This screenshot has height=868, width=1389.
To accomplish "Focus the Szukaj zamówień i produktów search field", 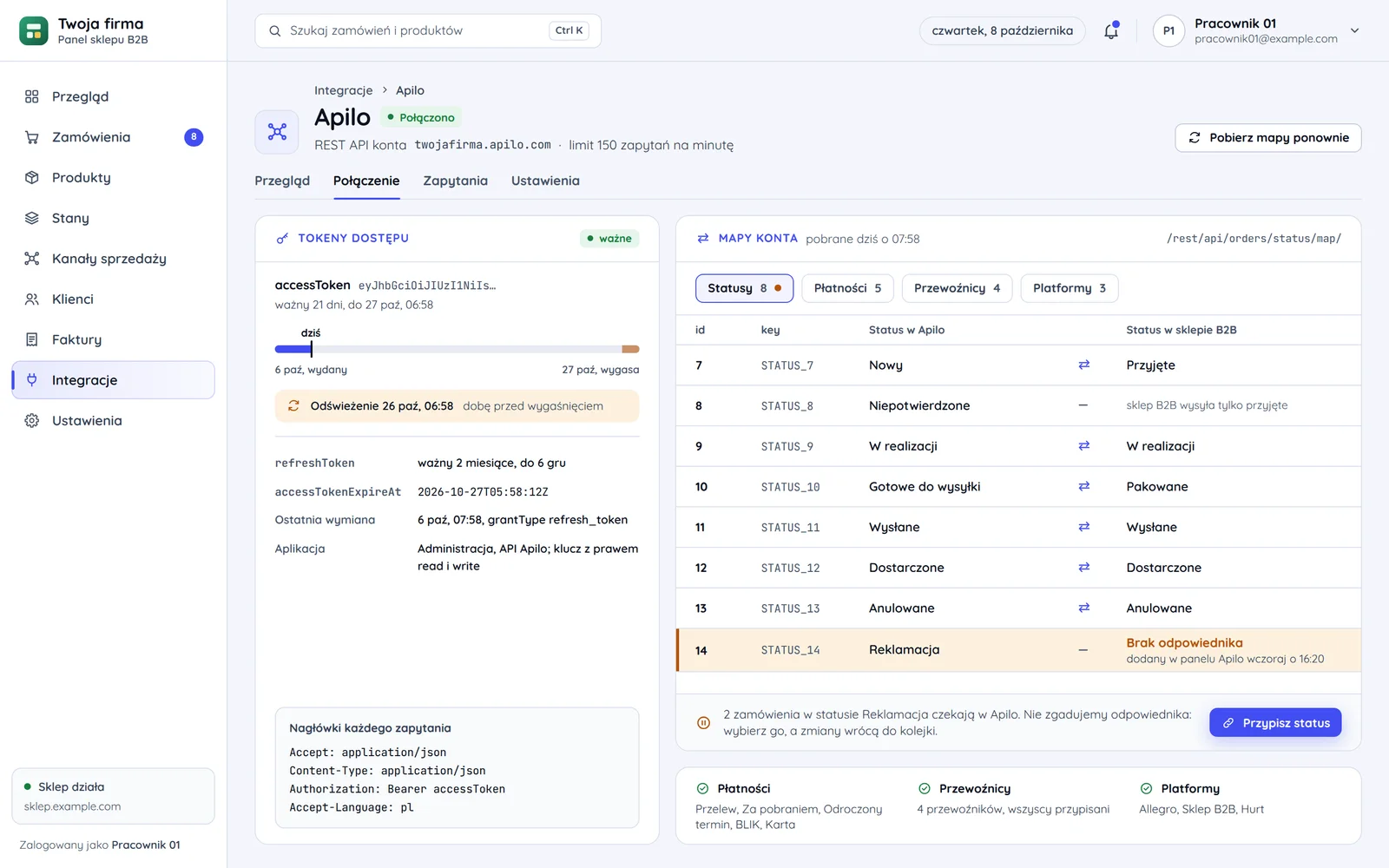I will [428, 31].
